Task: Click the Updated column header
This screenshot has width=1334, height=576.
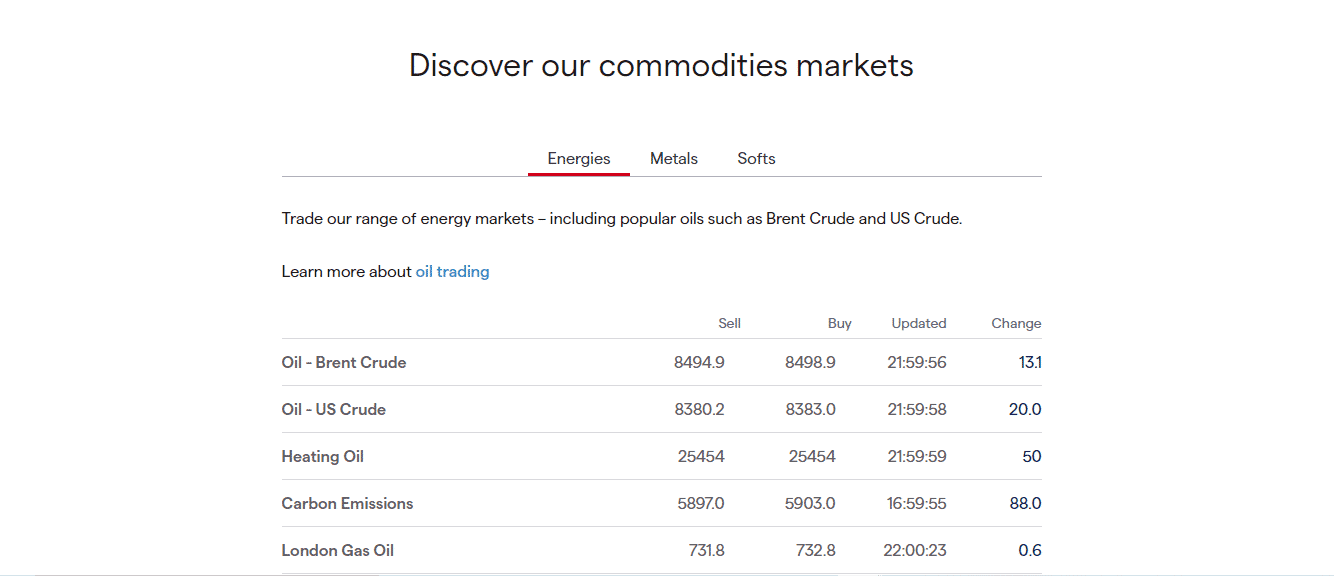Action: [919, 323]
